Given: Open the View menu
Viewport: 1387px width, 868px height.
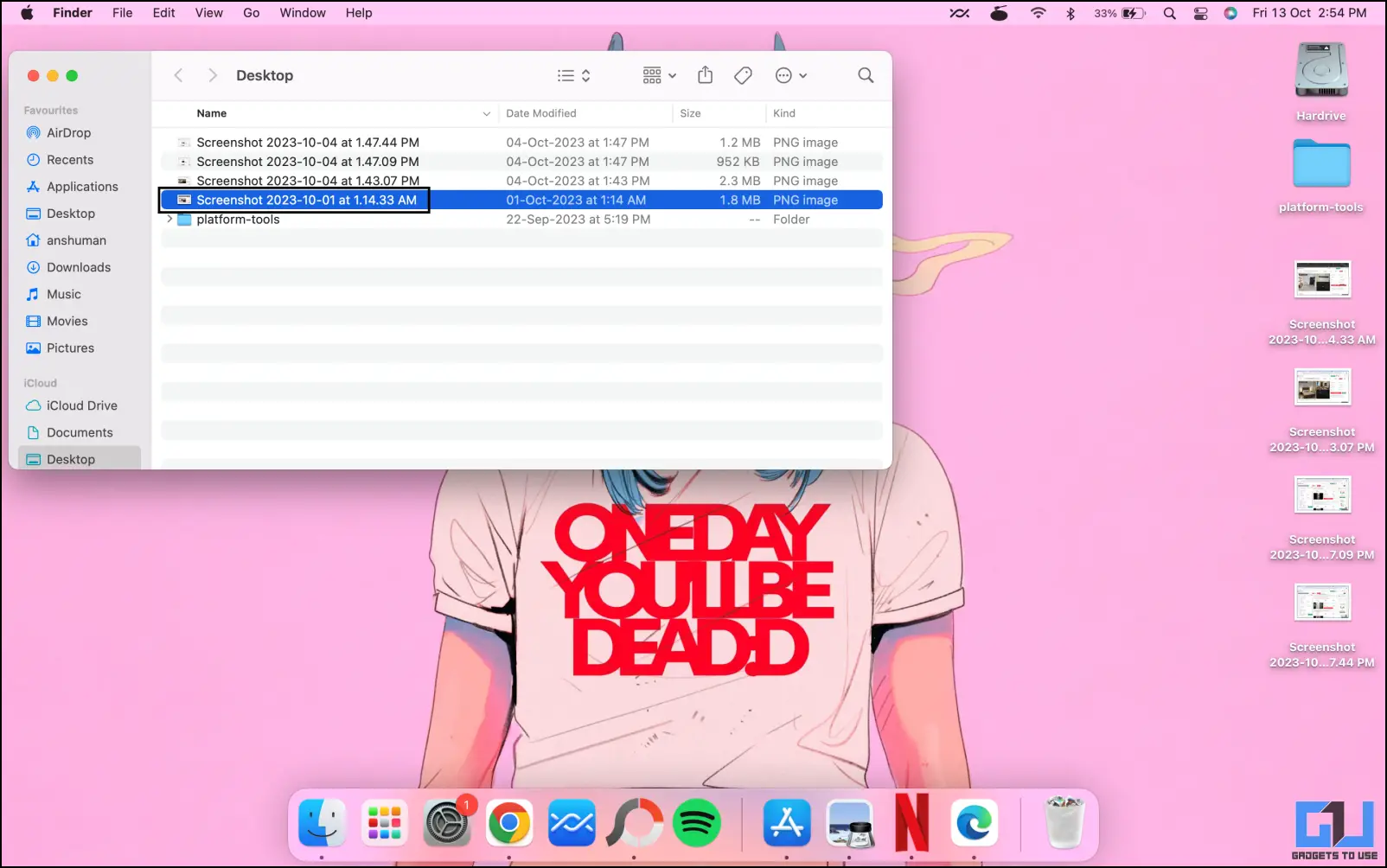Looking at the screenshot, I should pyautogui.click(x=208, y=13).
